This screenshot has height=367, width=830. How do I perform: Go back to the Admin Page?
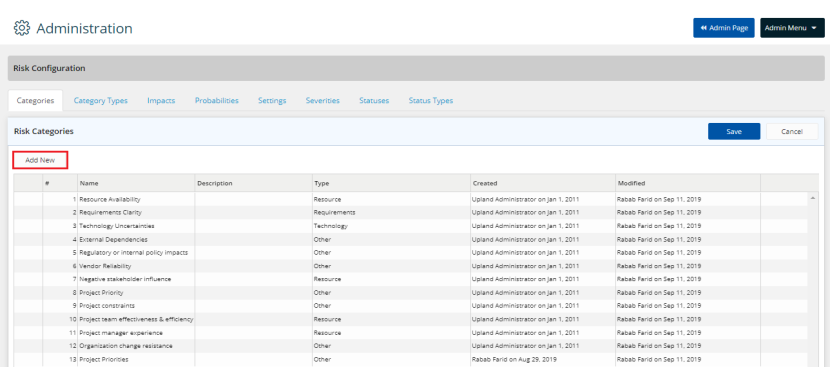coord(724,28)
